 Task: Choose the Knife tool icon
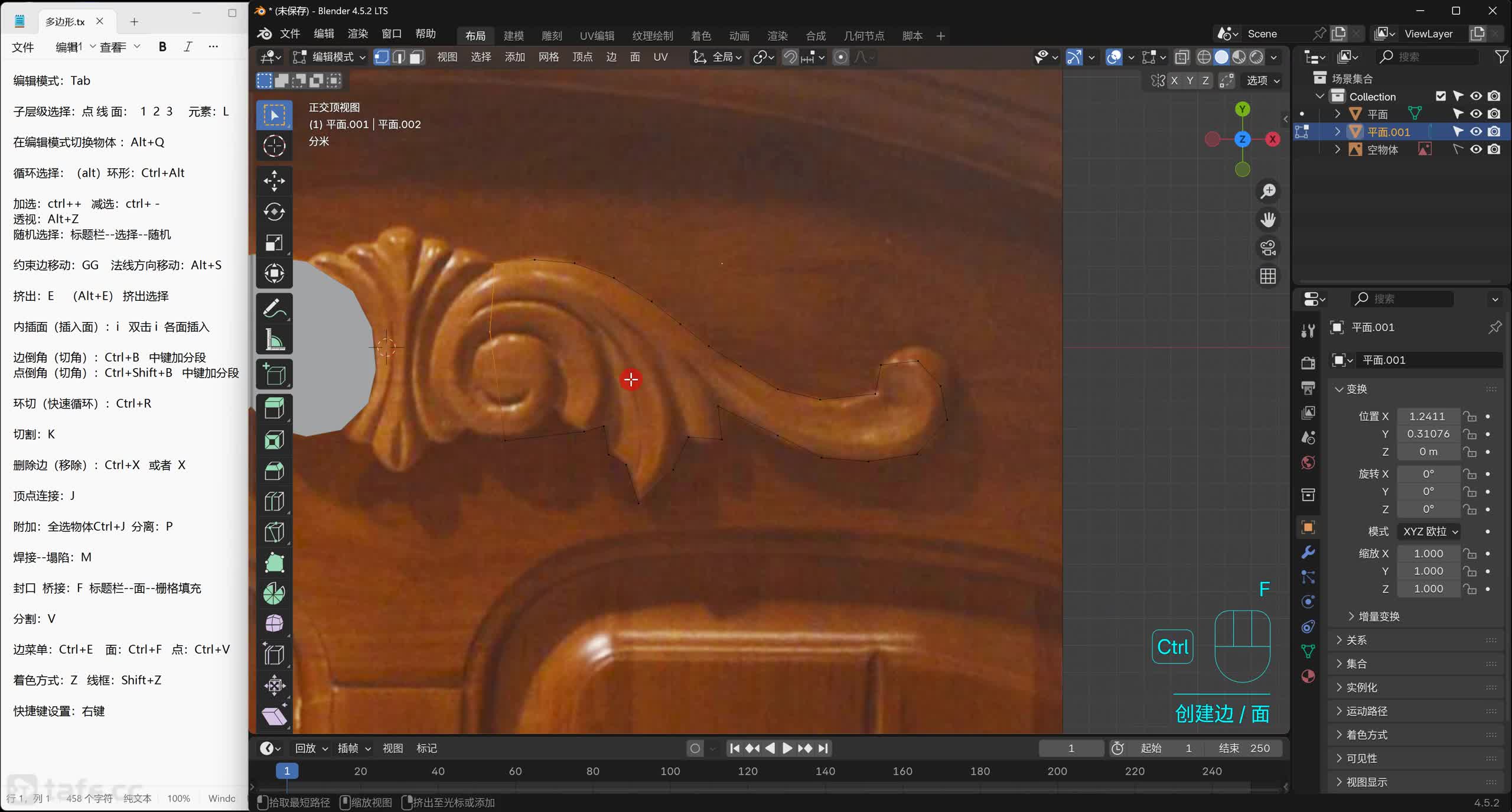pyautogui.click(x=274, y=531)
